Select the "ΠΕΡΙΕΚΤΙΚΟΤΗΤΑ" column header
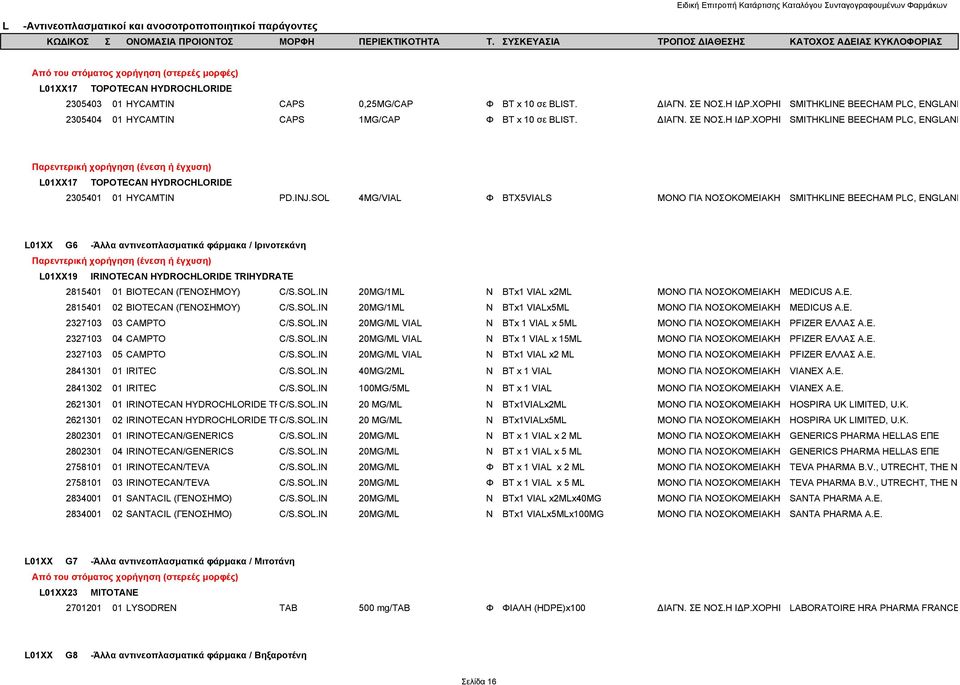960x685 pixels. click(x=399, y=42)
